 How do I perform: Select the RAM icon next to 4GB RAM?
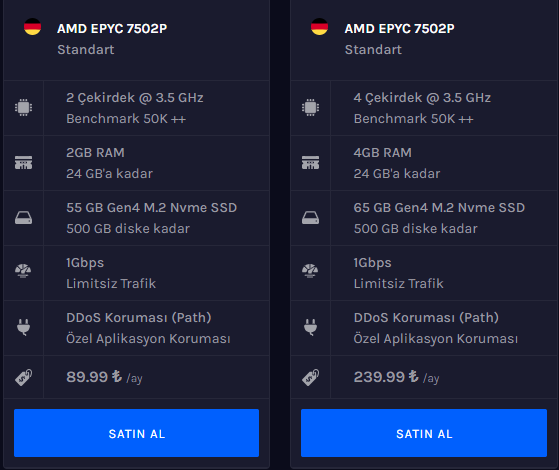[x=311, y=162]
